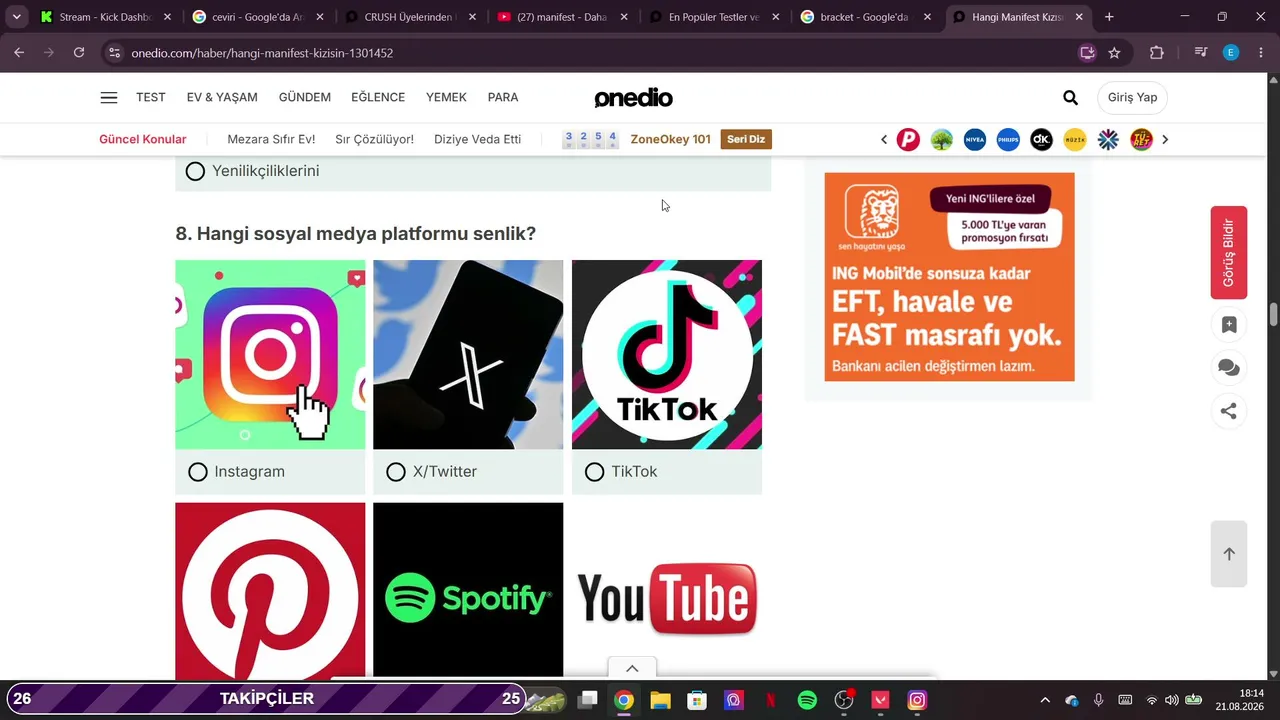Open the yellow Müzik channel icon
The image size is (1280, 720).
pos(1075,140)
